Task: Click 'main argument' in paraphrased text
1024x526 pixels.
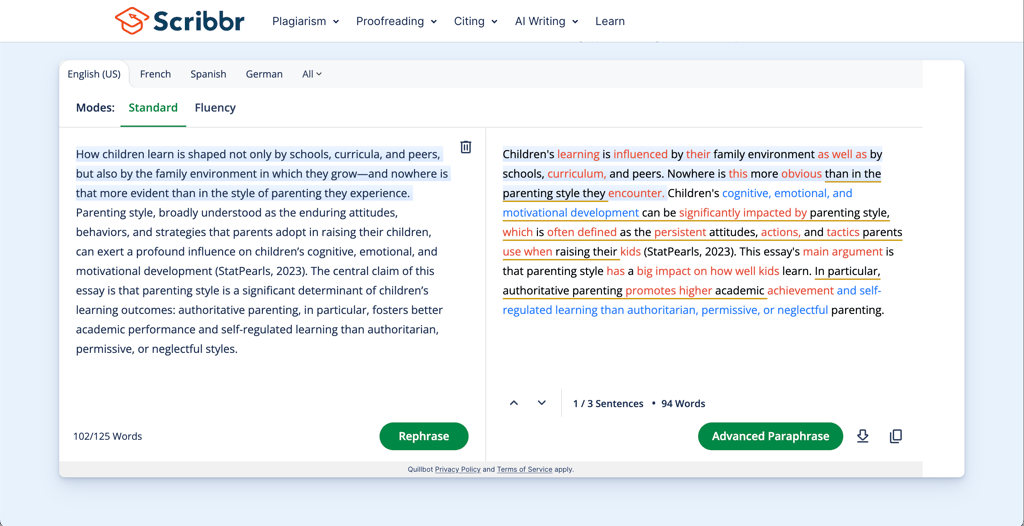Action: [842, 252]
